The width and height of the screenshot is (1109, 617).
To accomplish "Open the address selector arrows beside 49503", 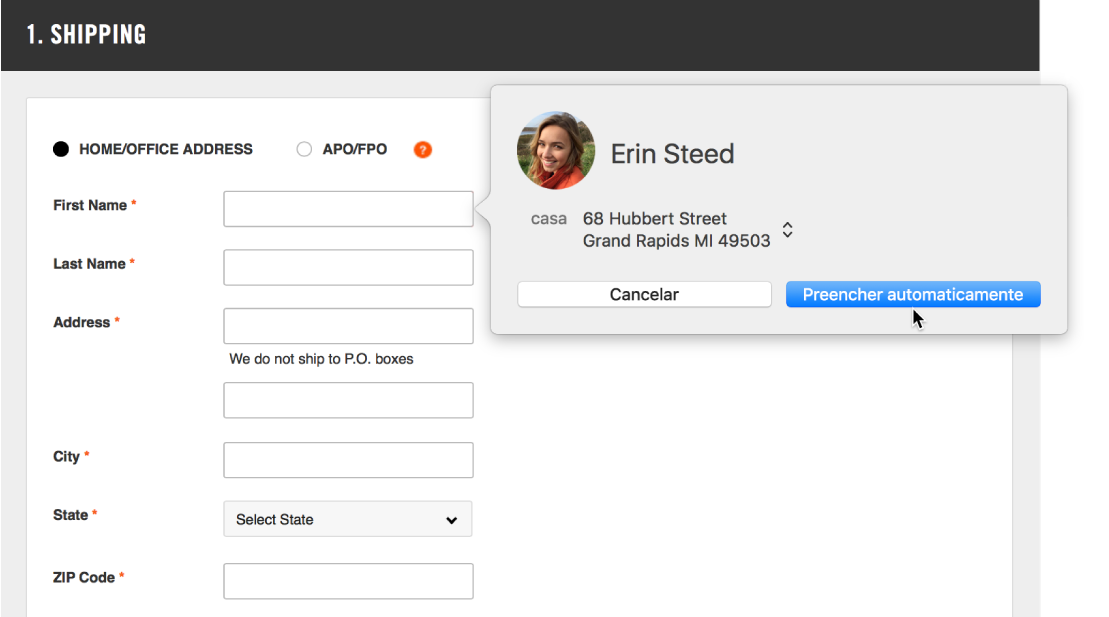I will (787, 229).
